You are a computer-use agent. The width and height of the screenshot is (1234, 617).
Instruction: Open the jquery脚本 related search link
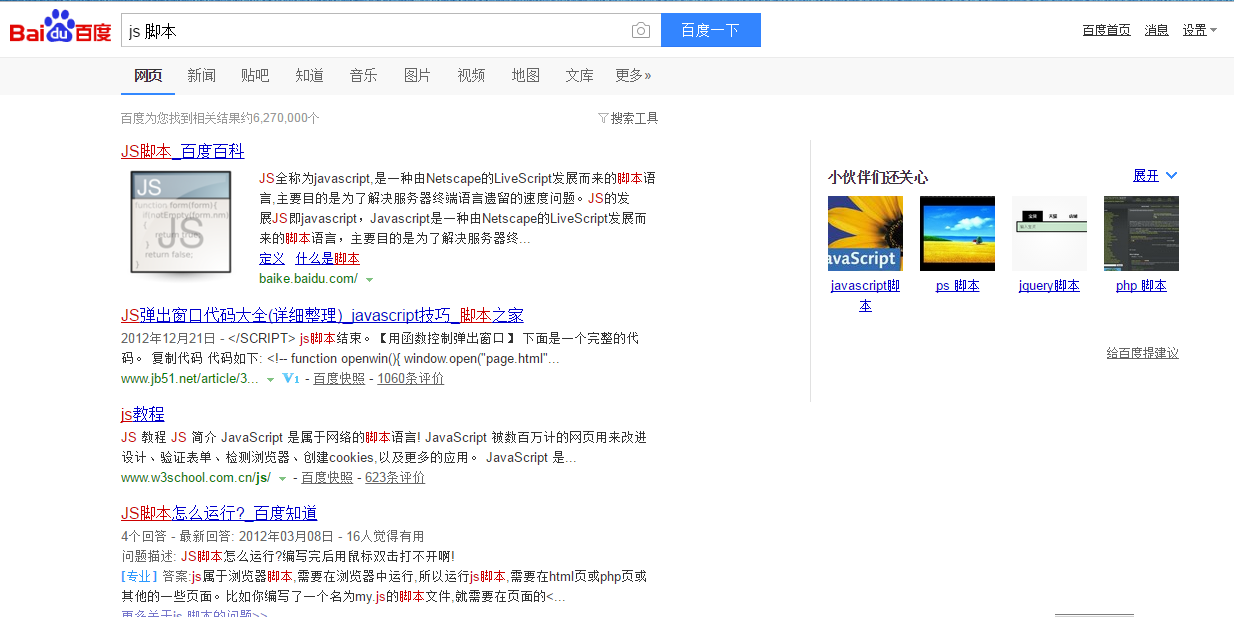1049,286
